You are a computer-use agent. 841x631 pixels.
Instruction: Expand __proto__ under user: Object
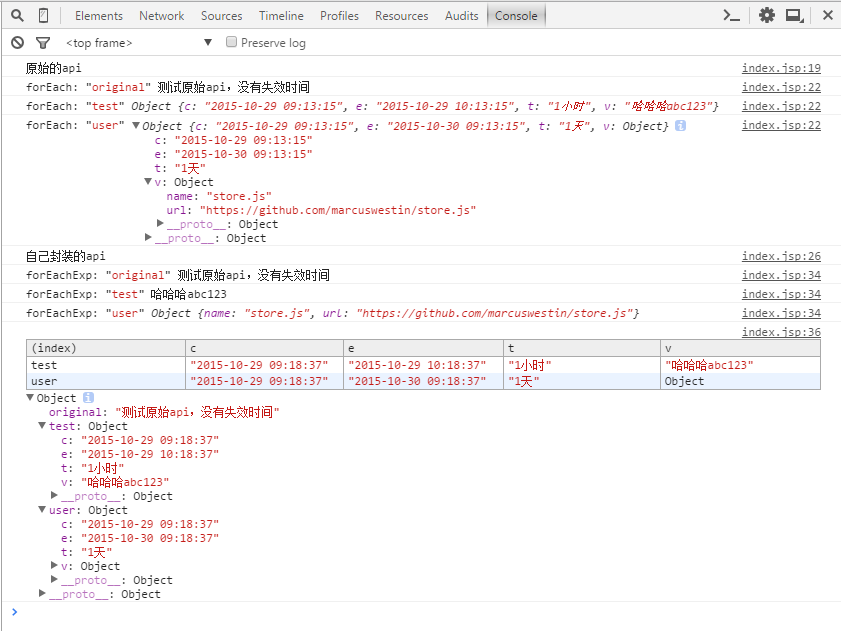click(54, 579)
